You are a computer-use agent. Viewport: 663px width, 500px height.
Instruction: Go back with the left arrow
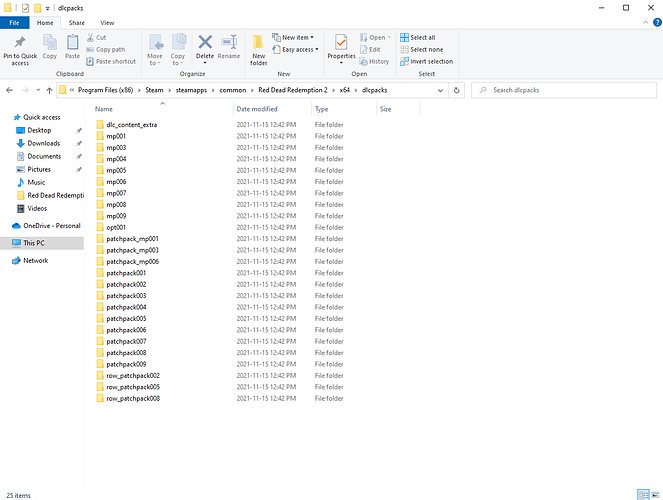[9, 90]
